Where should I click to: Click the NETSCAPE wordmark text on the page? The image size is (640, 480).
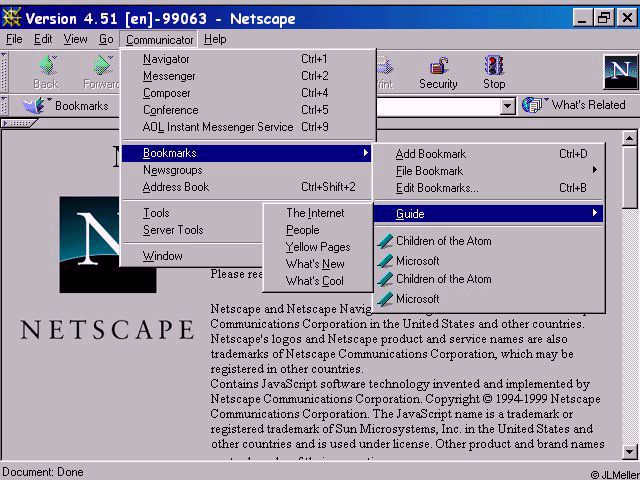pos(108,330)
